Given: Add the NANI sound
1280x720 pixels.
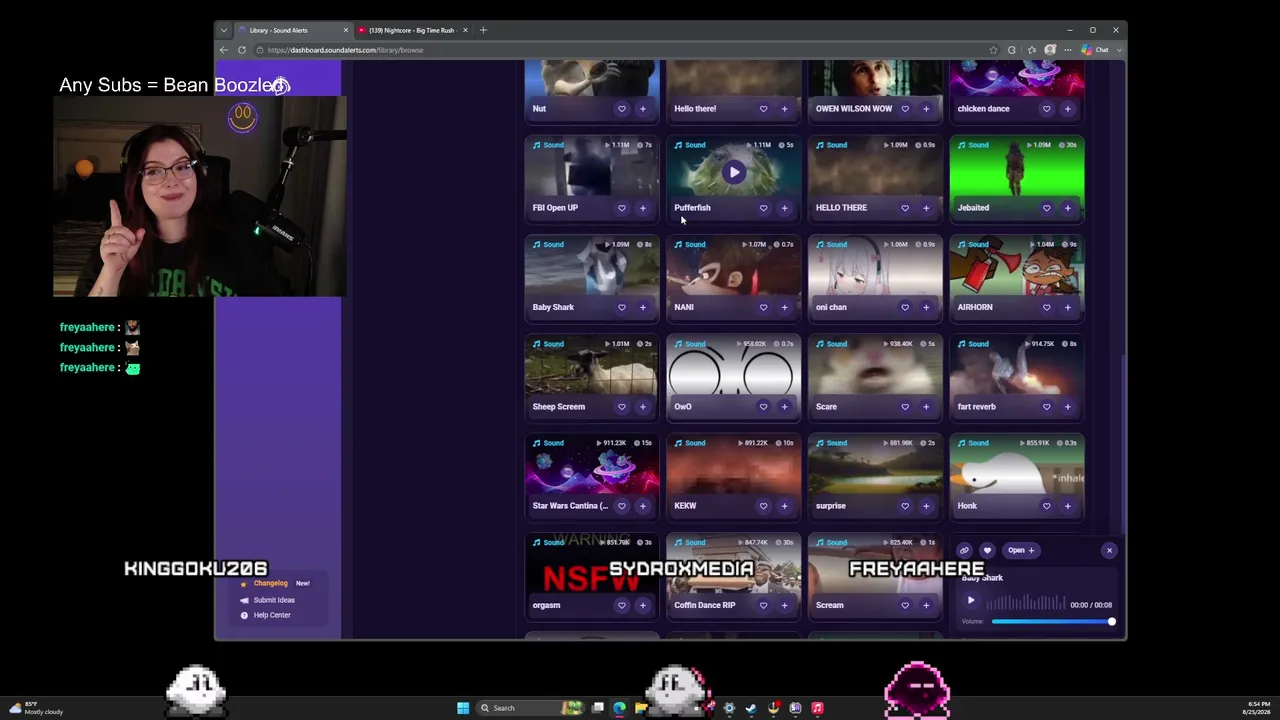Looking at the screenshot, I should [785, 307].
